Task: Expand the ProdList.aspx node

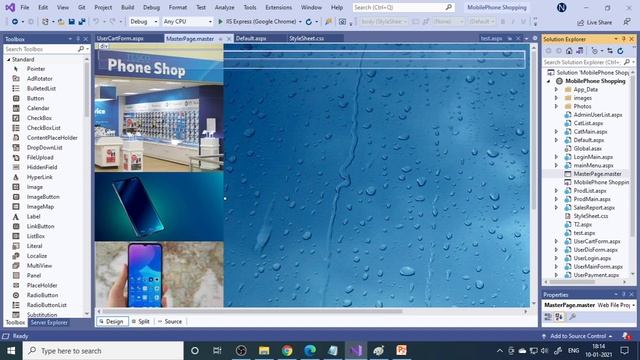Action: coord(556,191)
